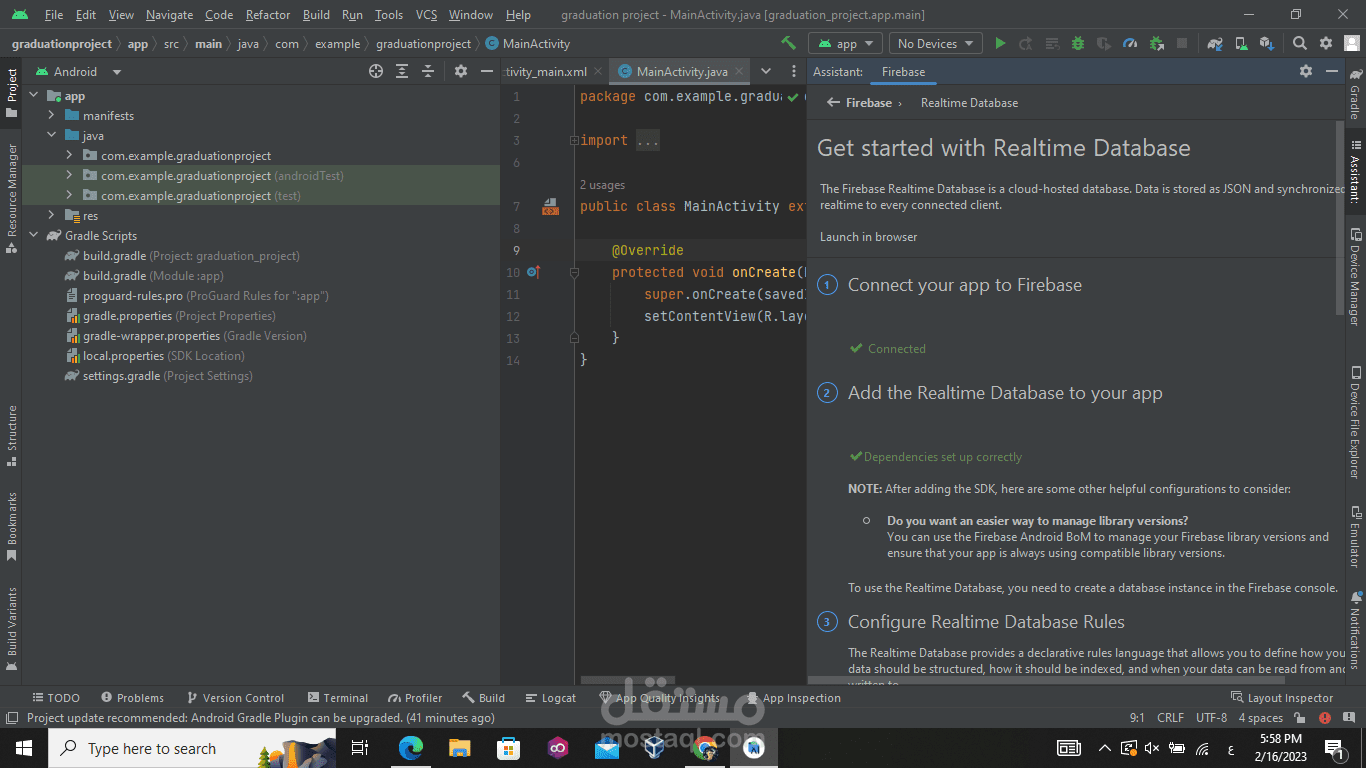
Task: Click the Make Project hammer icon
Action: pos(789,44)
